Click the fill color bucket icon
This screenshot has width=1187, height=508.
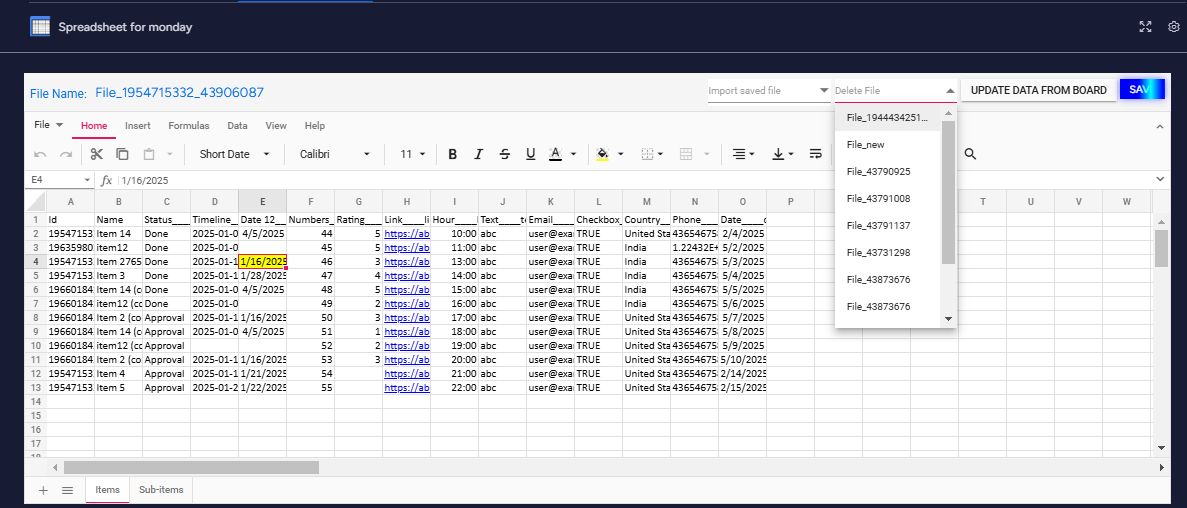pyautogui.click(x=603, y=154)
